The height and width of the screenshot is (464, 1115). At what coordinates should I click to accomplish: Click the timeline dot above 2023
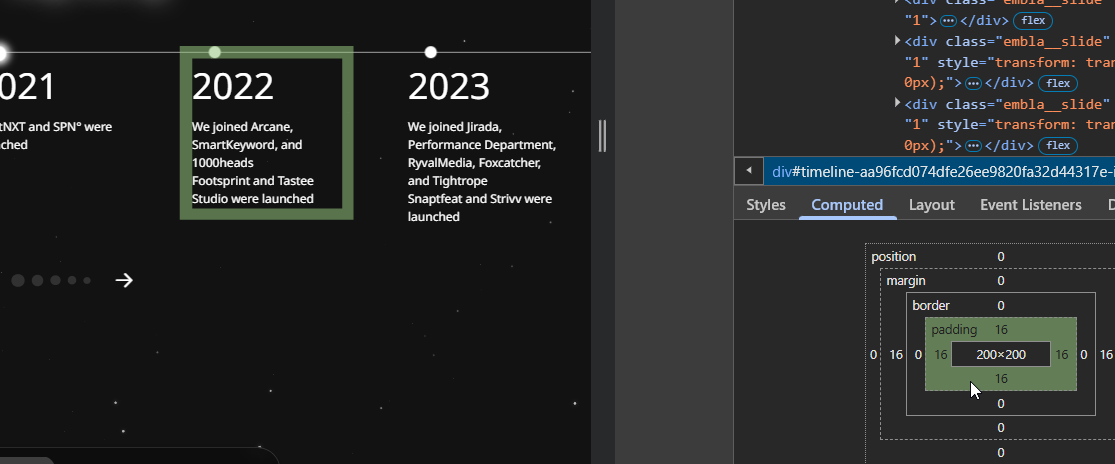430,52
